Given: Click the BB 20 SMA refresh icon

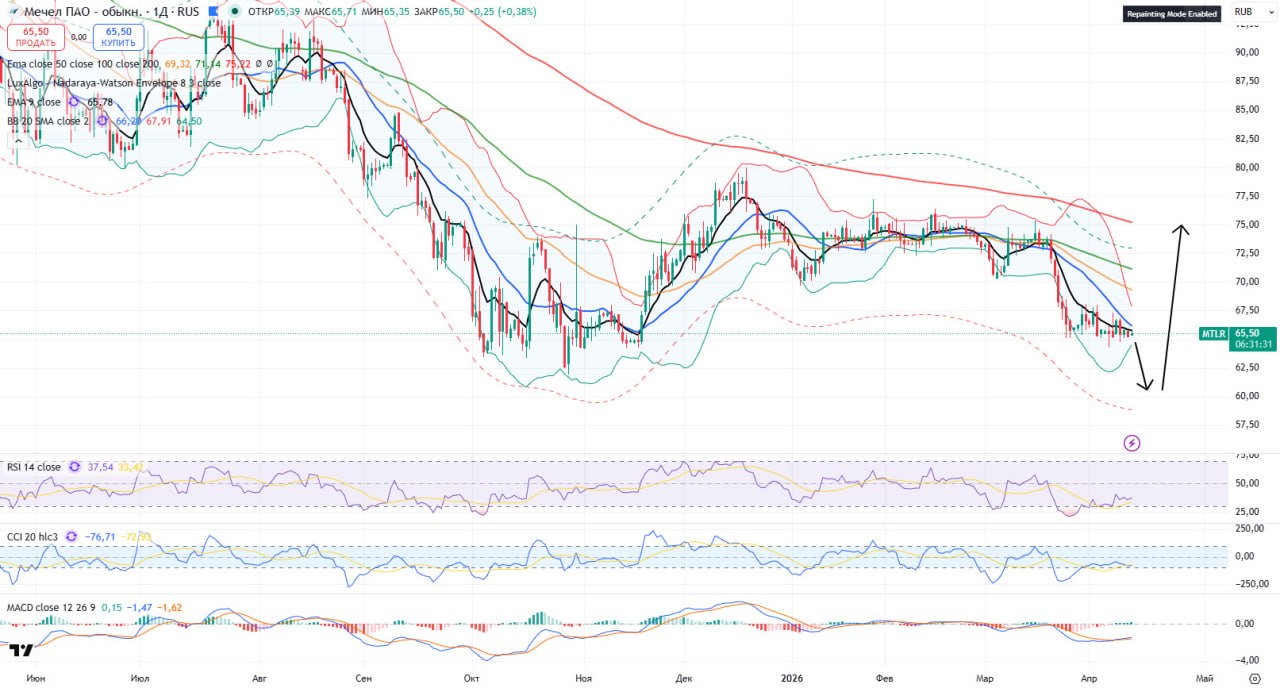Looking at the screenshot, I should (x=102, y=121).
